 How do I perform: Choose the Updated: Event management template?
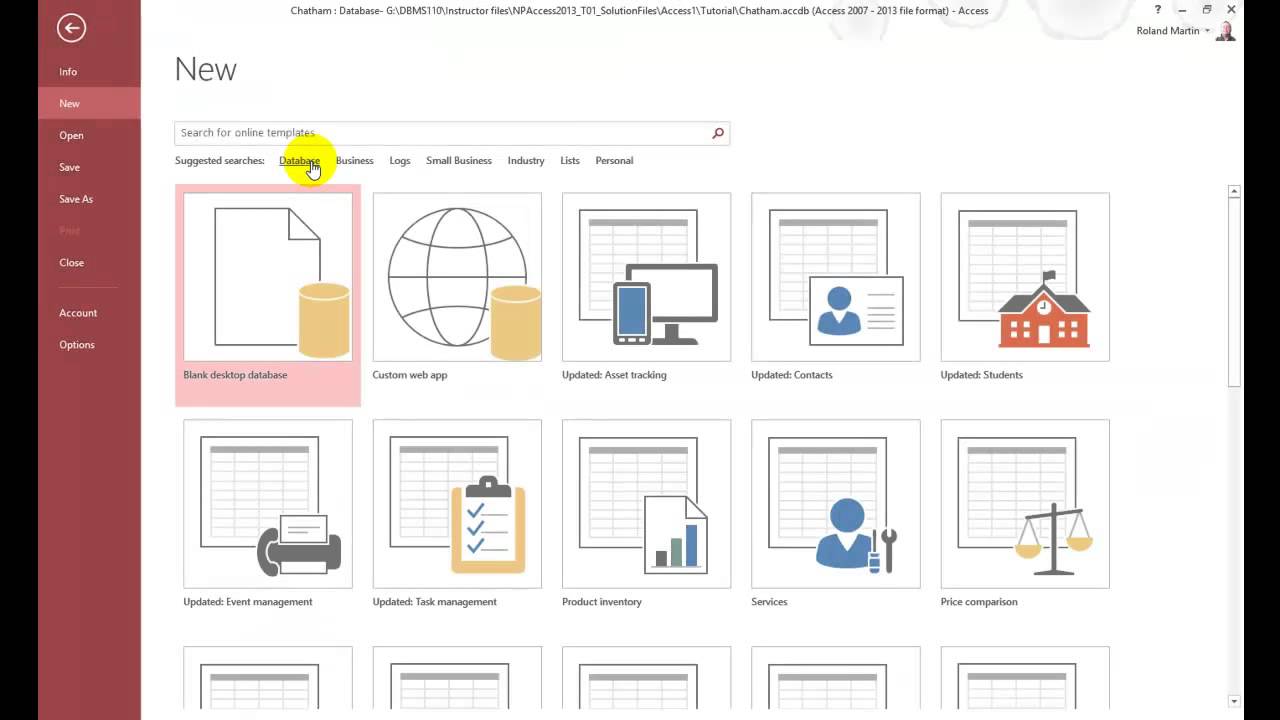268,515
